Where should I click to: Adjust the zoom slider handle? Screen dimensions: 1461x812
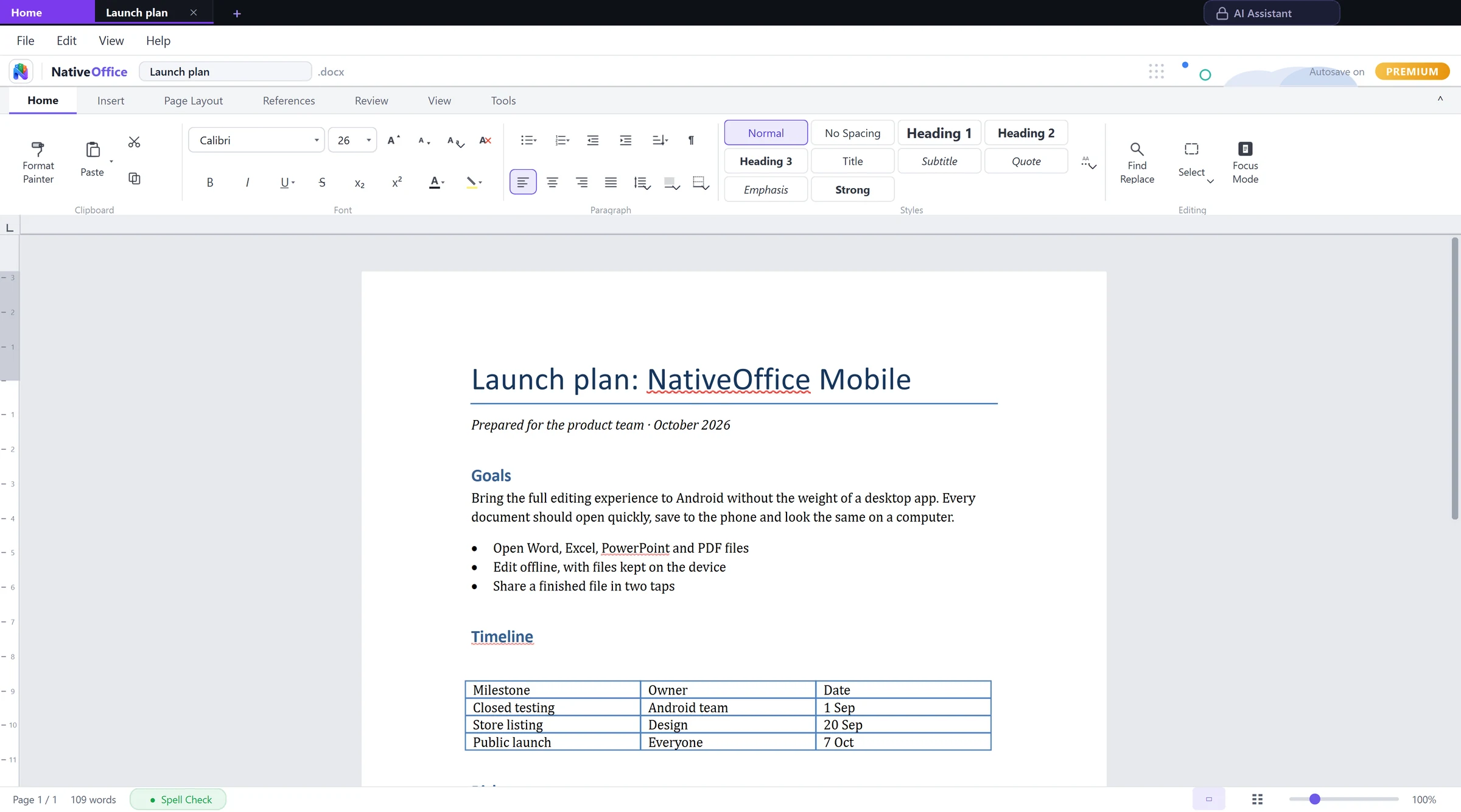tap(1315, 799)
